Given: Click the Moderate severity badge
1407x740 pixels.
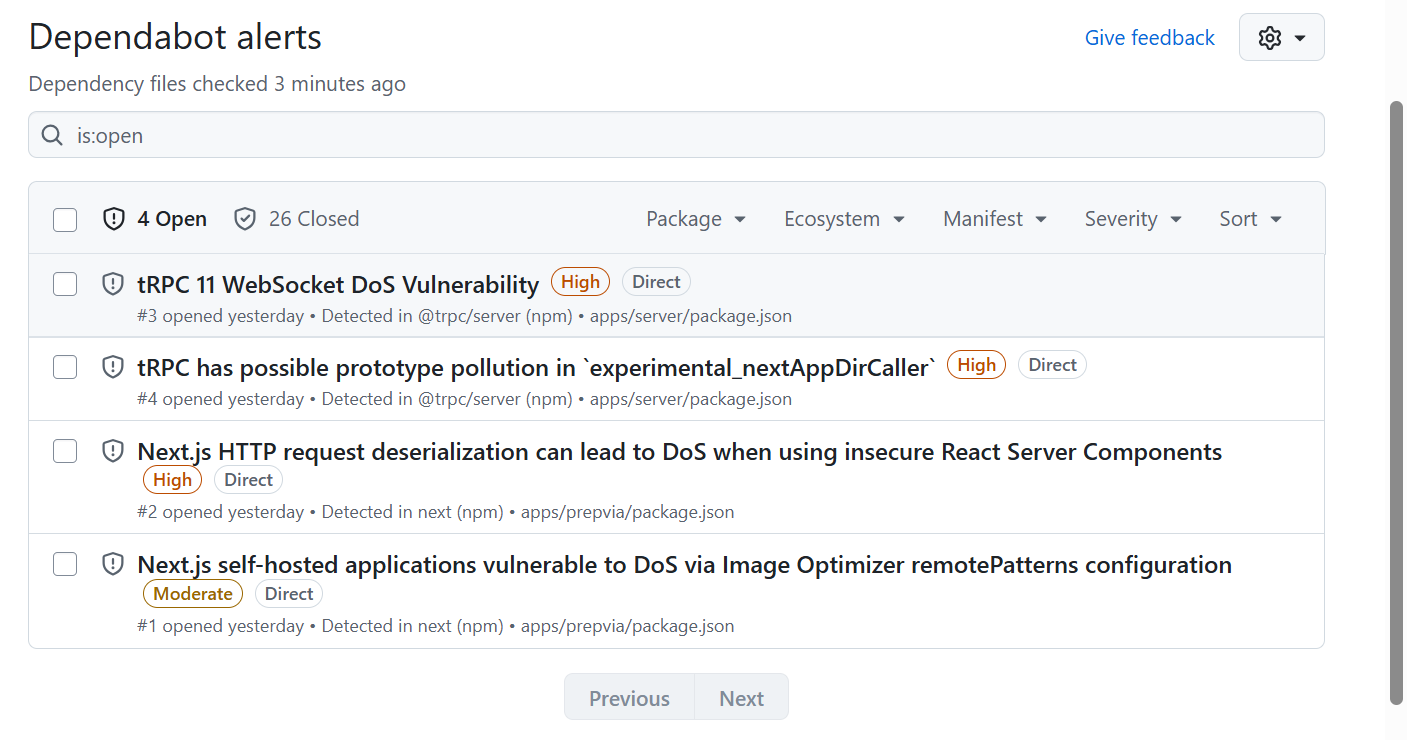Looking at the screenshot, I should tap(193, 593).
